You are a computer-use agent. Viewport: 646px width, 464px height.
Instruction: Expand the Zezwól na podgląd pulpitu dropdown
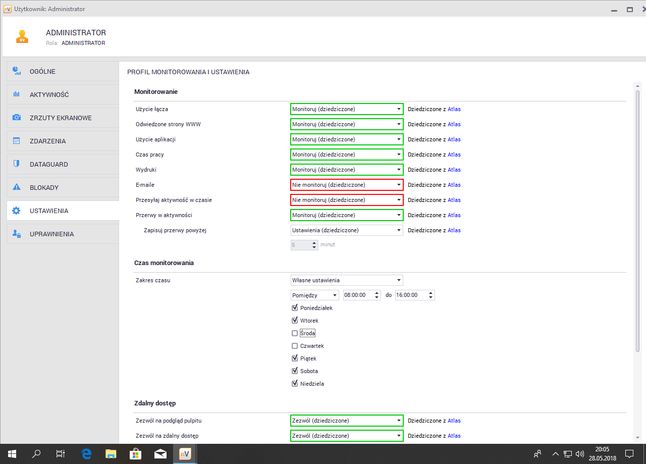[x=346, y=420]
